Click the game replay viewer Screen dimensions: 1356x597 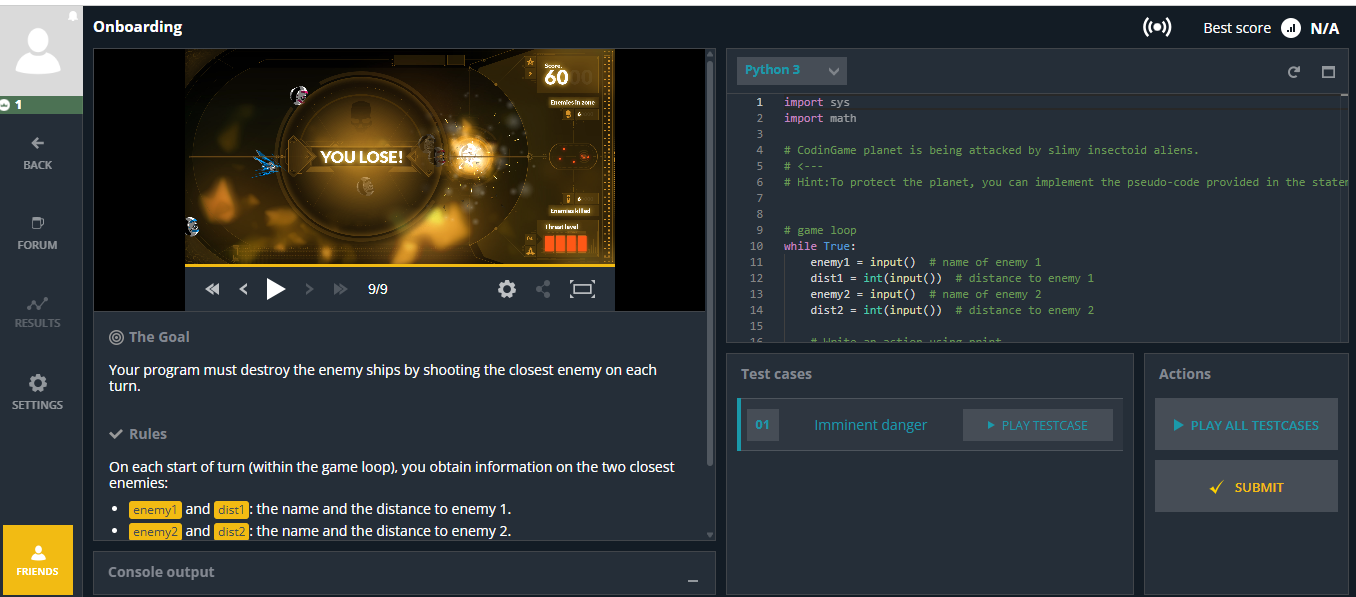(400, 156)
